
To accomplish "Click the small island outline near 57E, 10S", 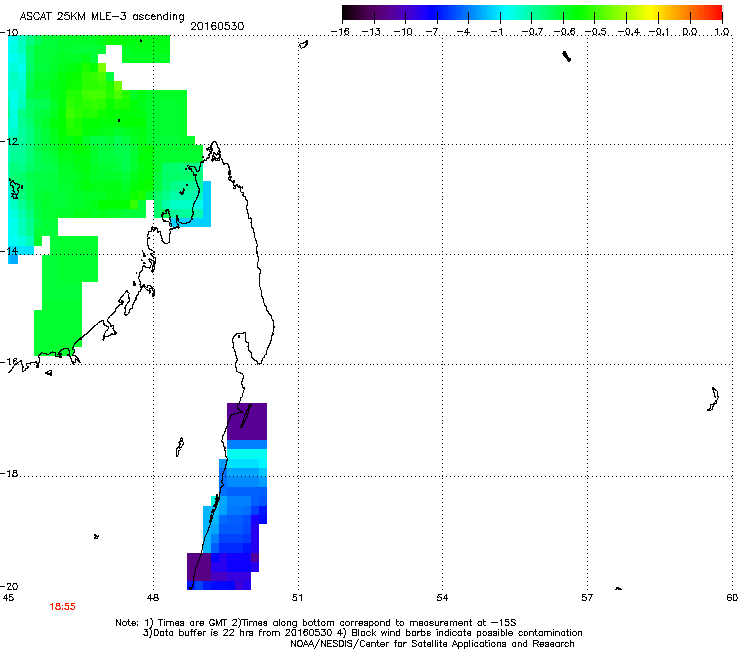I will [567, 57].
